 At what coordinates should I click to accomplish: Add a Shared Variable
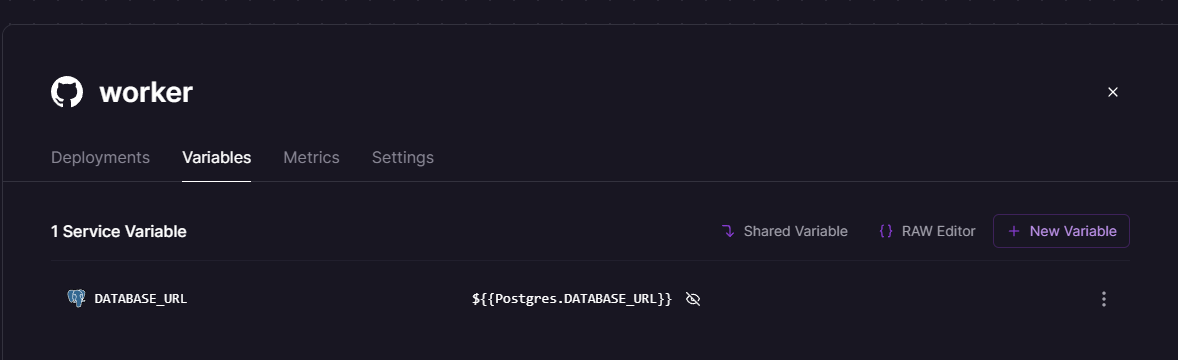784,231
